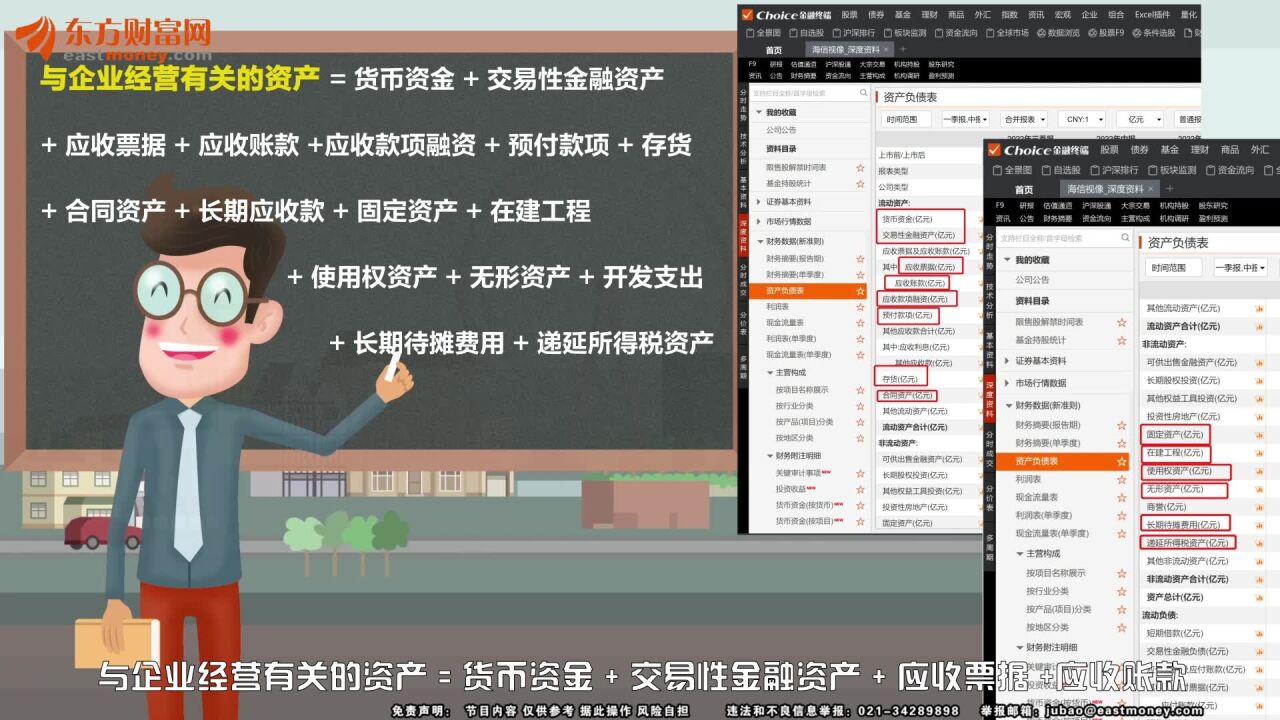Toggle favorite star for 限售股解禁时间表, front window
Image resolution: width=1280 pixels, height=720 pixels.
[1122, 322]
